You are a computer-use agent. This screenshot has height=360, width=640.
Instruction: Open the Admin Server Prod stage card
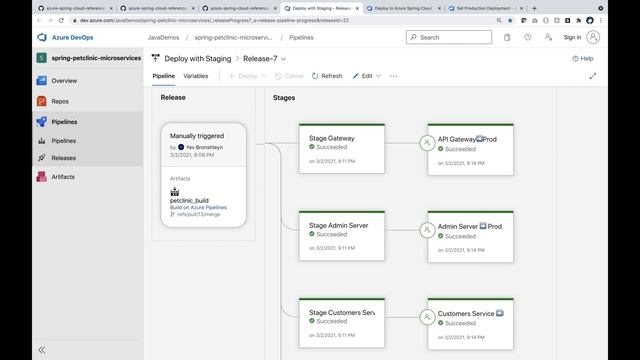coord(471,237)
